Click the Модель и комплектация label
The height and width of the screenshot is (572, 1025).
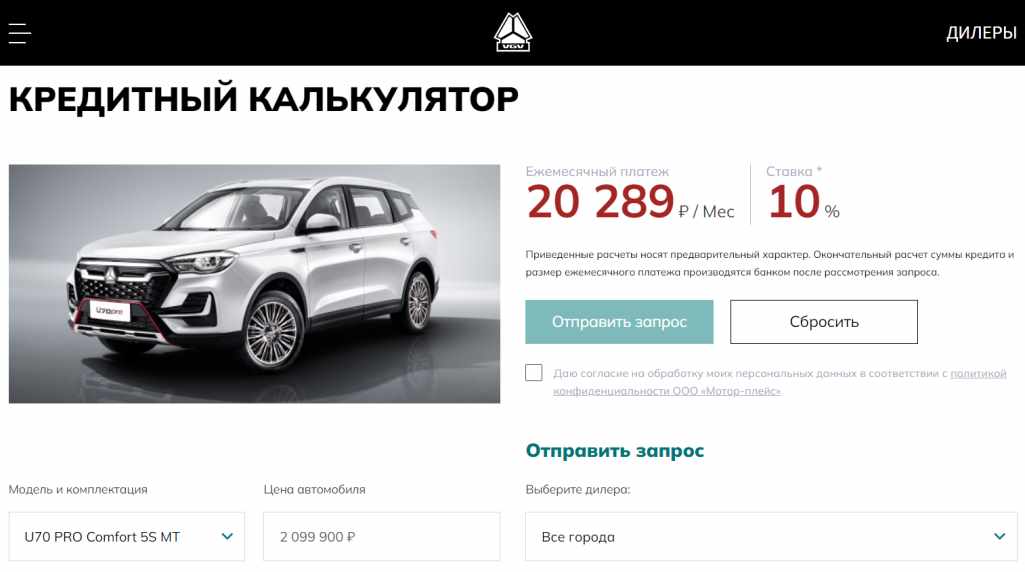[x=78, y=490]
